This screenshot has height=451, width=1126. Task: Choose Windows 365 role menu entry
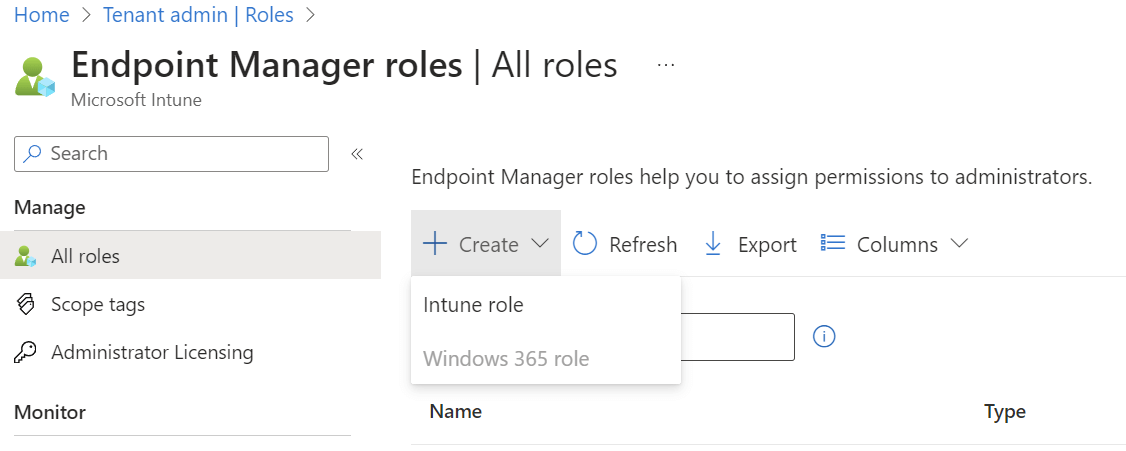506,358
